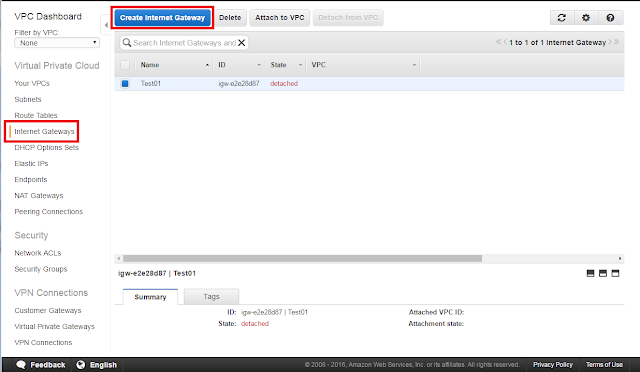Click the Feedback speech bubble icon
Image resolution: width=640 pixels, height=372 pixels.
coord(21,364)
